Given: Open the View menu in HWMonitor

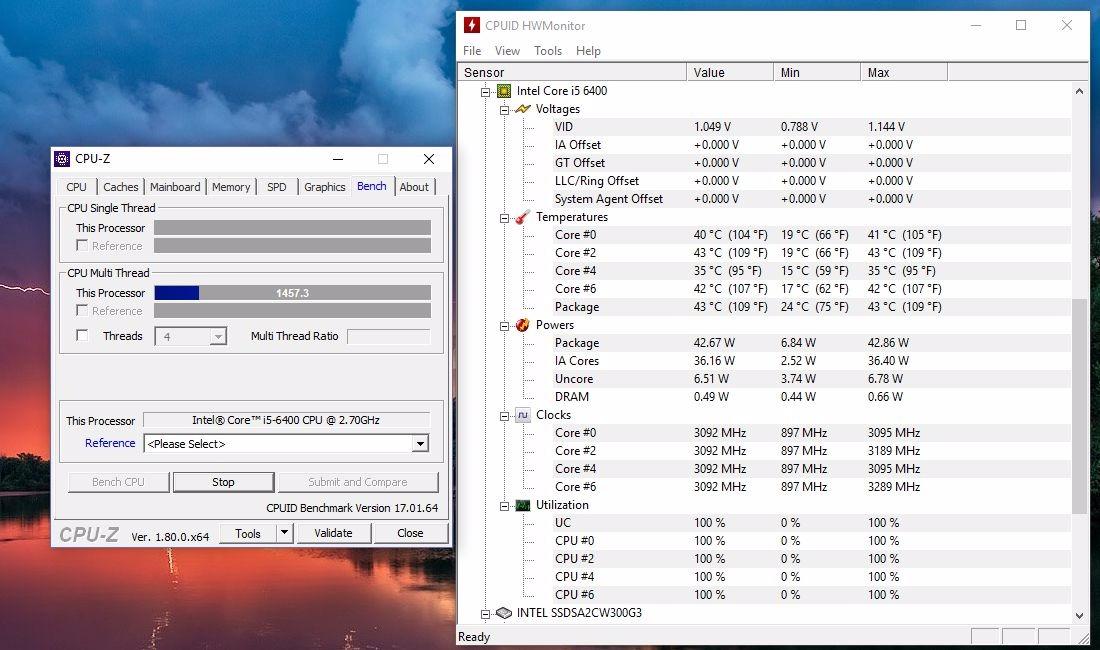Looking at the screenshot, I should pos(507,50).
